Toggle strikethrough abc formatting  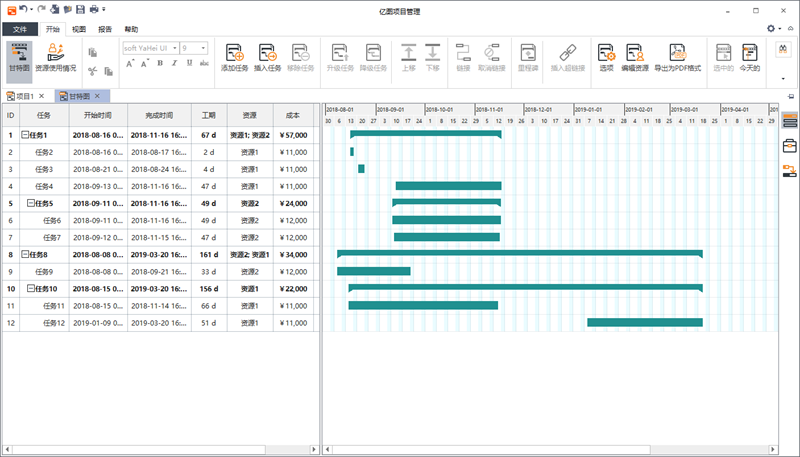(204, 63)
